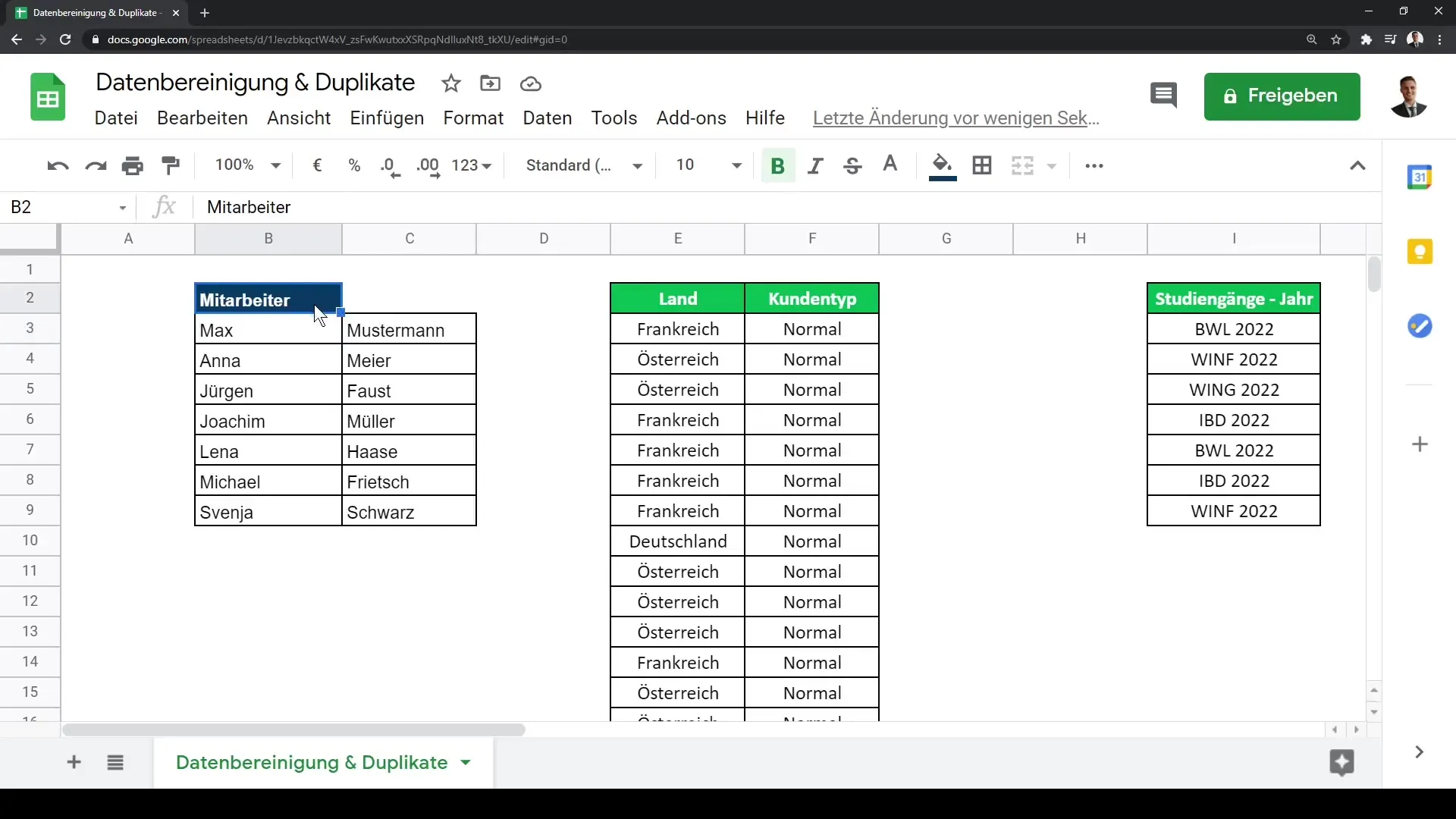Toggle the add sheet plus button
Image resolution: width=1456 pixels, height=819 pixels.
tap(73, 762)
